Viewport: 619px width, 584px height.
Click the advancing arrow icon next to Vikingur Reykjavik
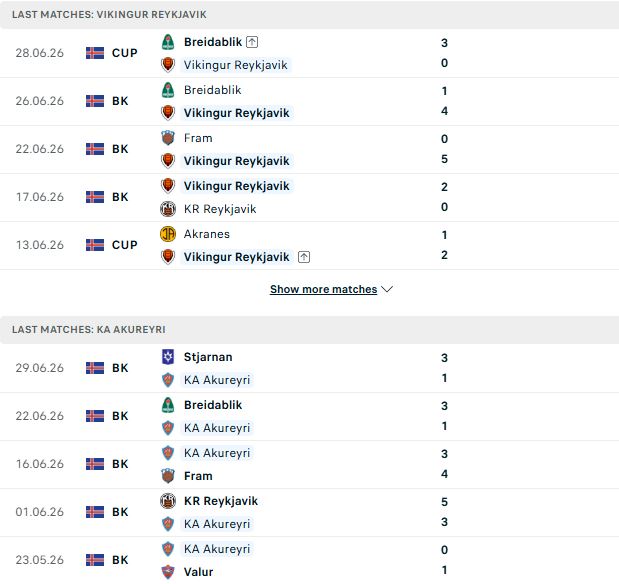(304, 257)
